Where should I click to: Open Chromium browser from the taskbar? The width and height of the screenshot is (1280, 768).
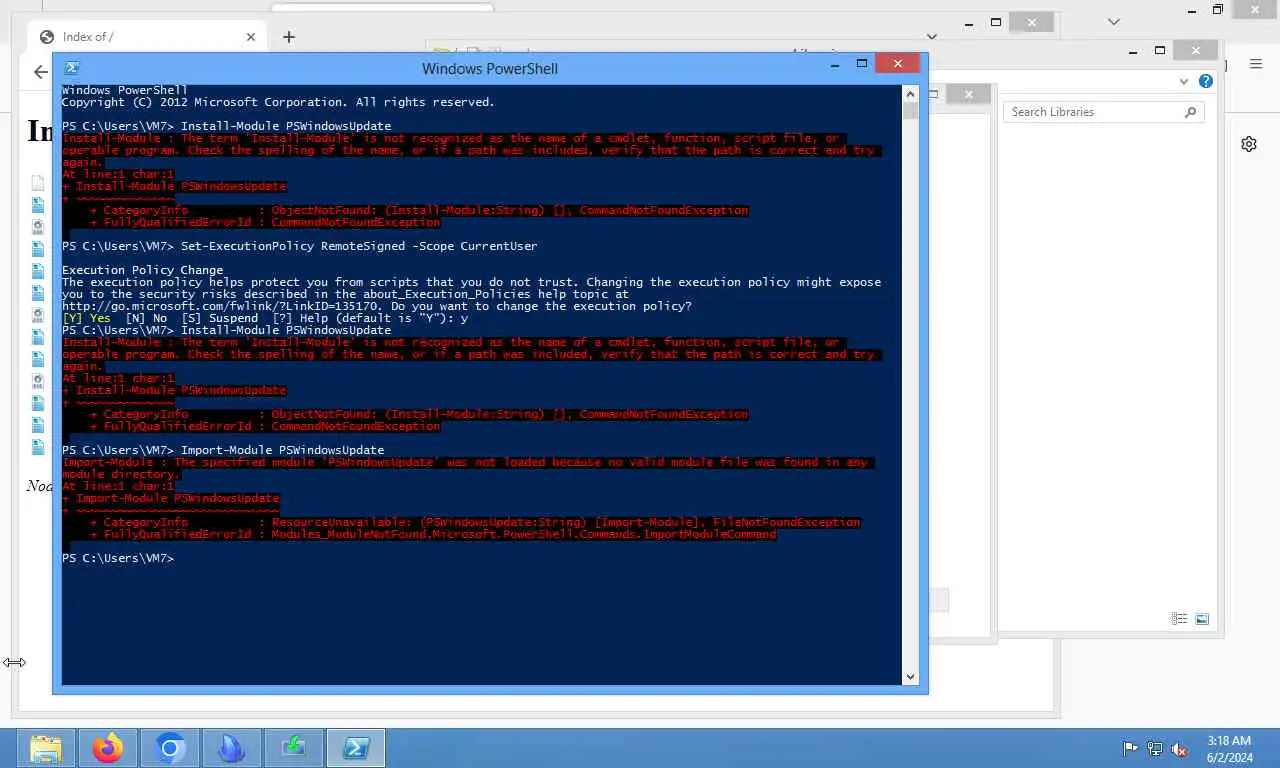point(170,748)
